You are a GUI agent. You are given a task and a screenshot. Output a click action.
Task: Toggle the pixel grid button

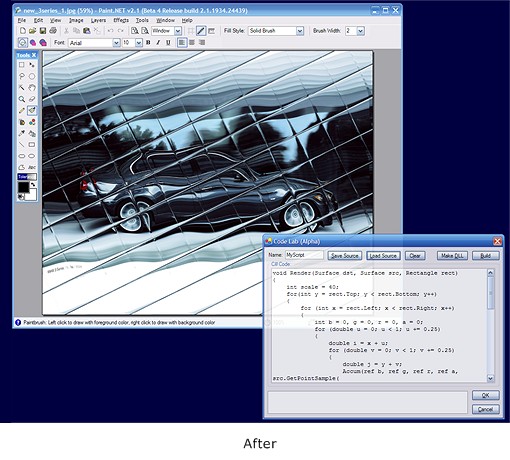[191, 31]
